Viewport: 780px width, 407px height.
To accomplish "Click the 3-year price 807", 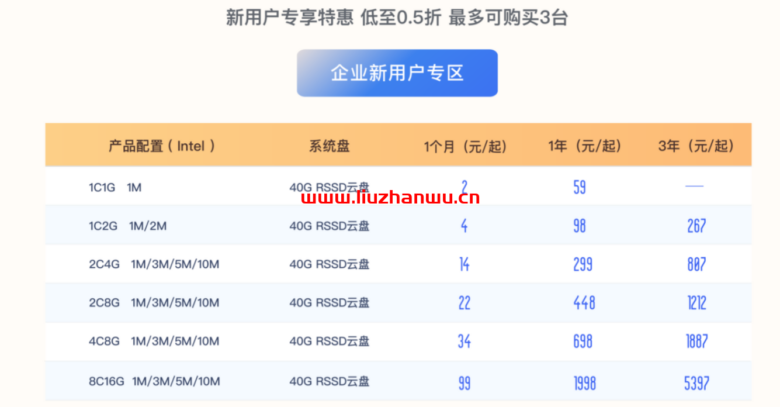I will pyautogui.click(x=696, y=264).
